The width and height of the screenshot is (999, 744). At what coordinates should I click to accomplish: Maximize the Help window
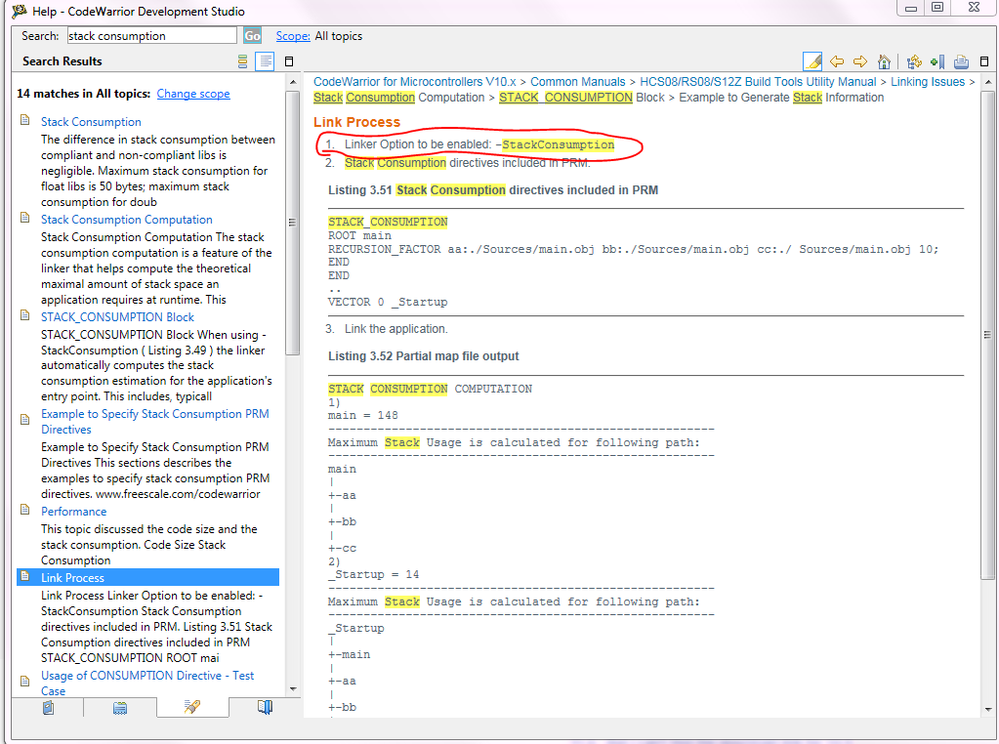[937, 7]
